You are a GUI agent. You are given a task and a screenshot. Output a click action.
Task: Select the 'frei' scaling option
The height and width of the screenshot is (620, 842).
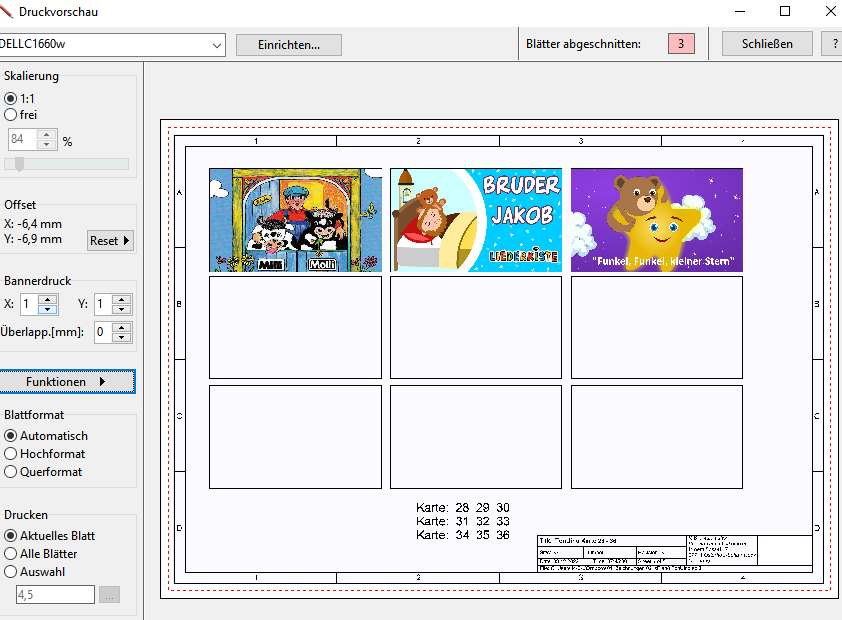[x=10, y=115]
